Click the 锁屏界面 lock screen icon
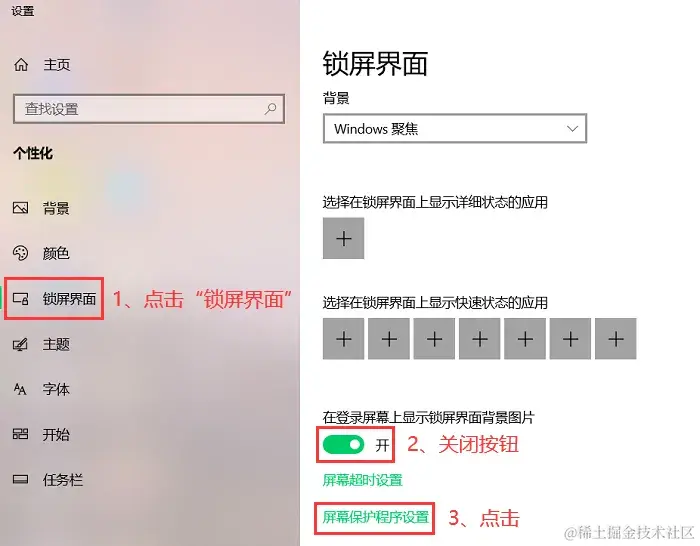Viewport: 700px width, 546px height. coord(21,299)
